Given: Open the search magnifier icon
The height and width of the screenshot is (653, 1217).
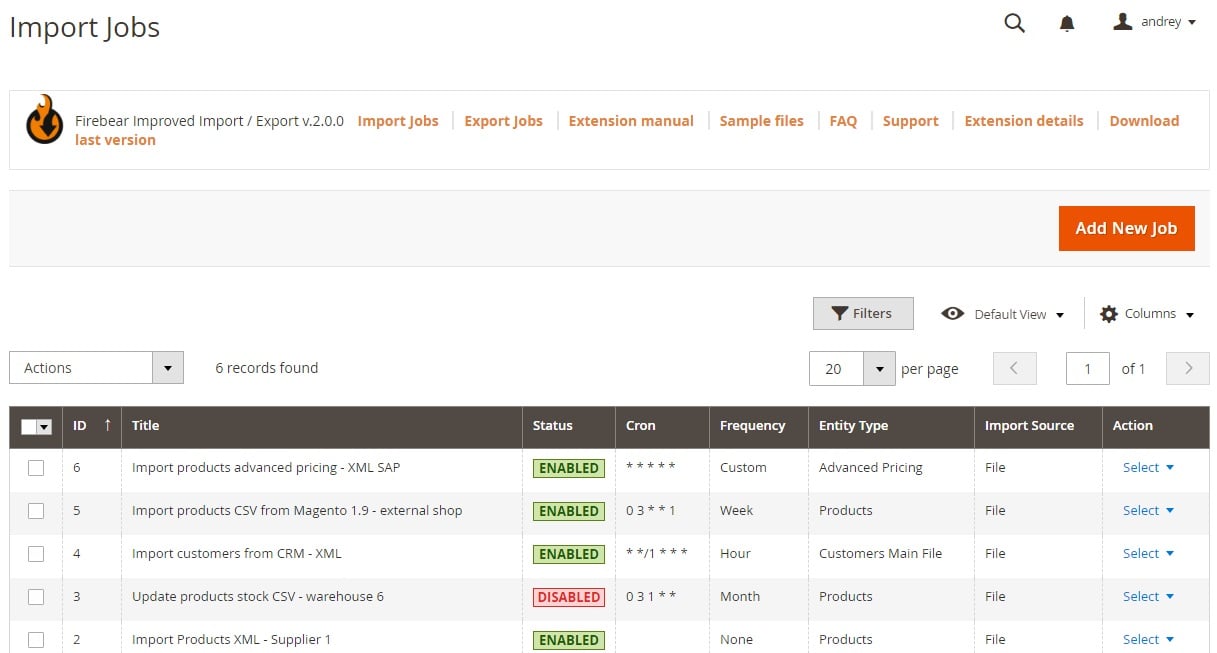Looking at the screenshot, I should tap(1014, 22).
